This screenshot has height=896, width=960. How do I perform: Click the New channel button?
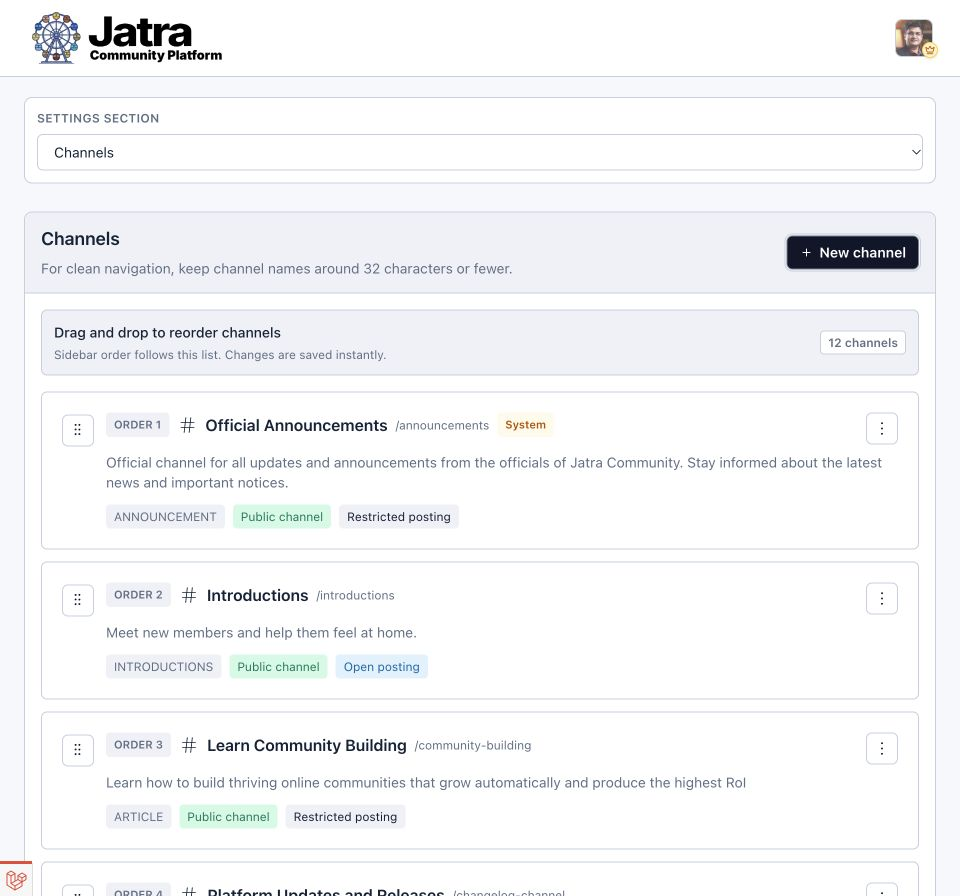tap(852, 252)
